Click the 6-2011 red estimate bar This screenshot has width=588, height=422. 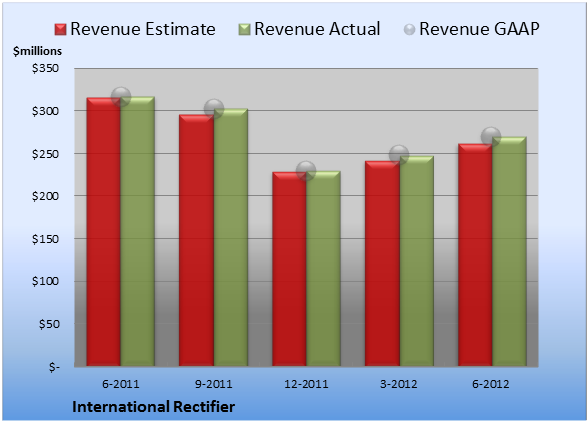[x=104, y=232]
